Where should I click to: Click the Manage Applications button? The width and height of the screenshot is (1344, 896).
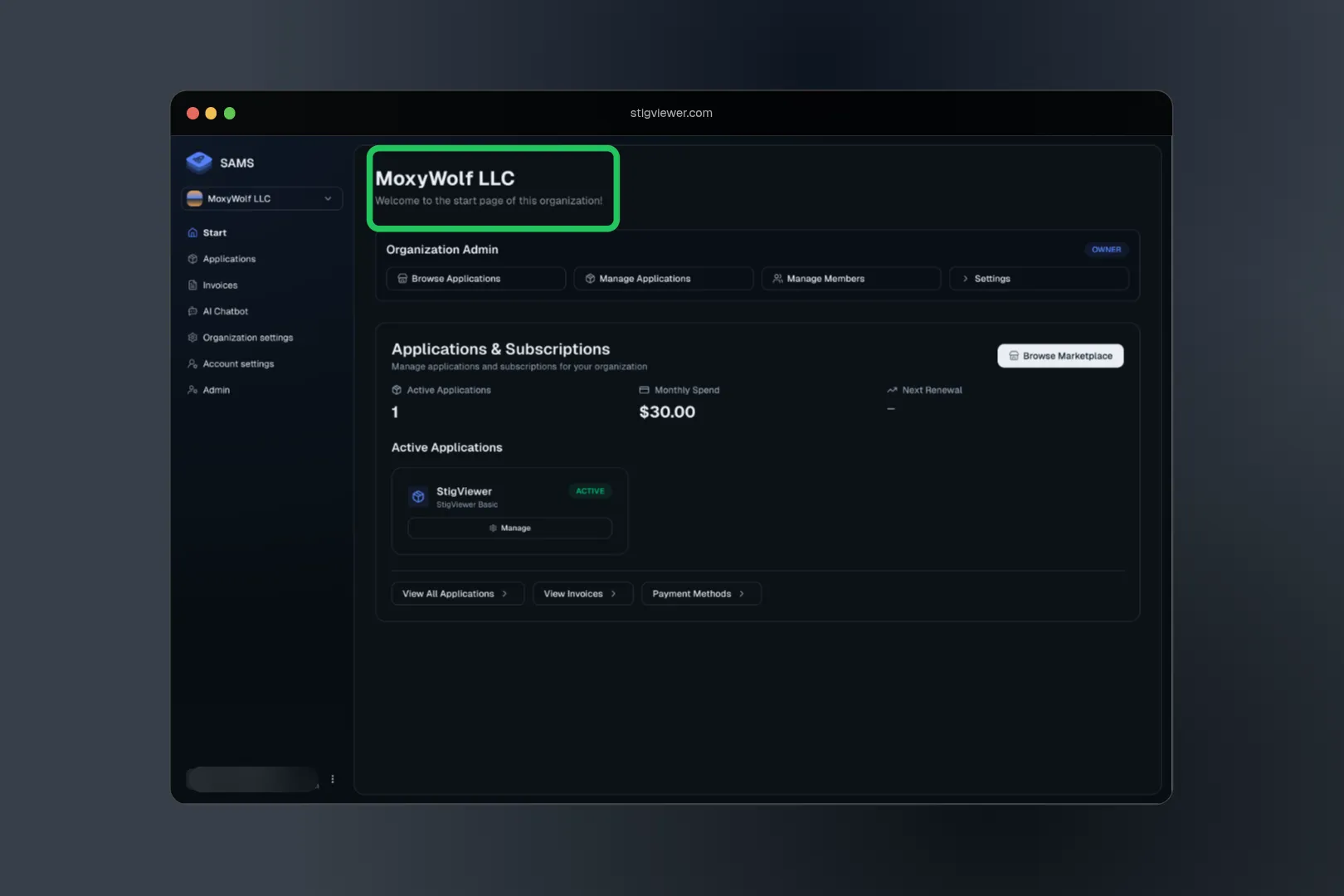point(663,279)
